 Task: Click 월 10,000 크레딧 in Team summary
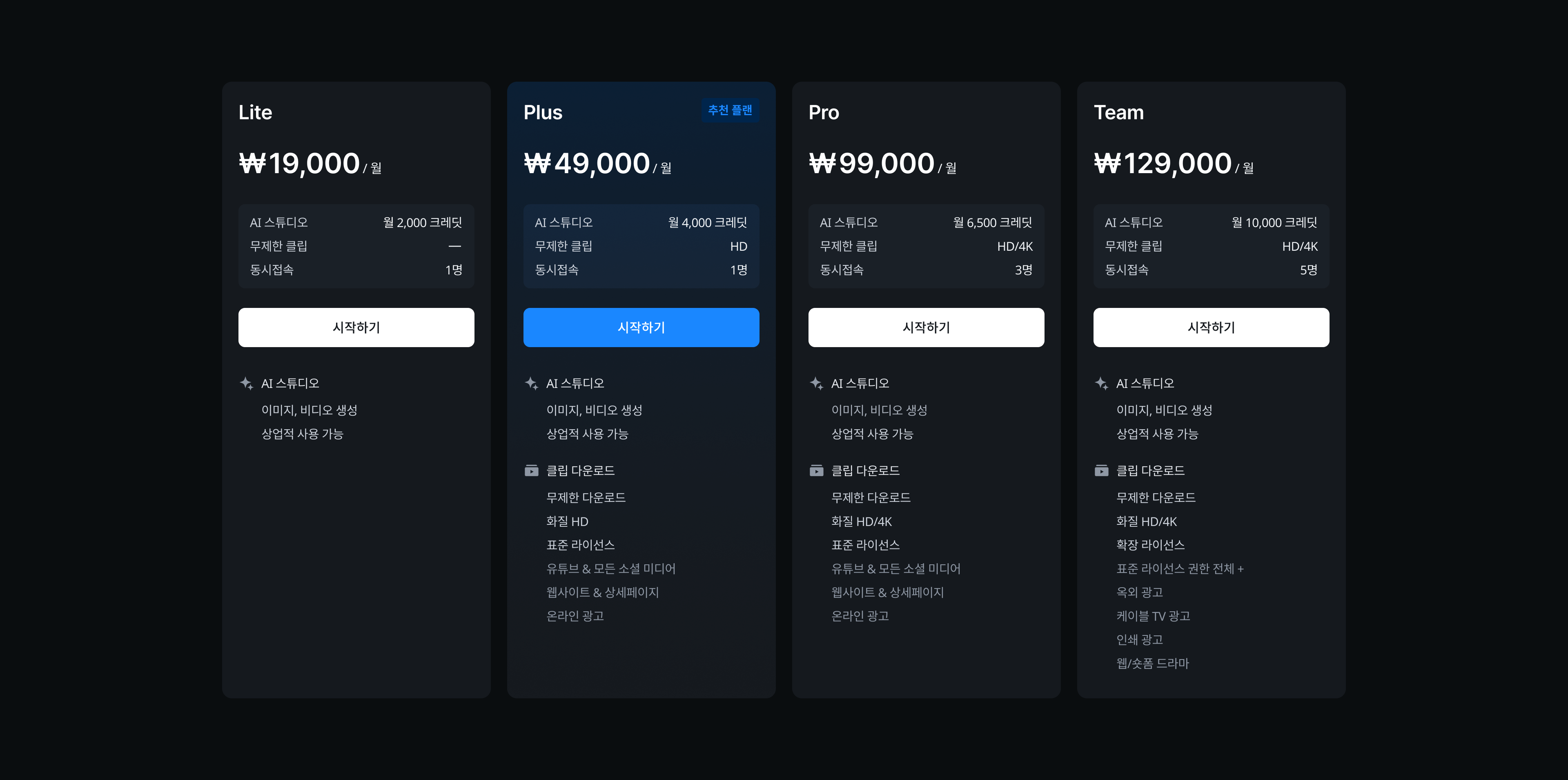(1274, 223)
